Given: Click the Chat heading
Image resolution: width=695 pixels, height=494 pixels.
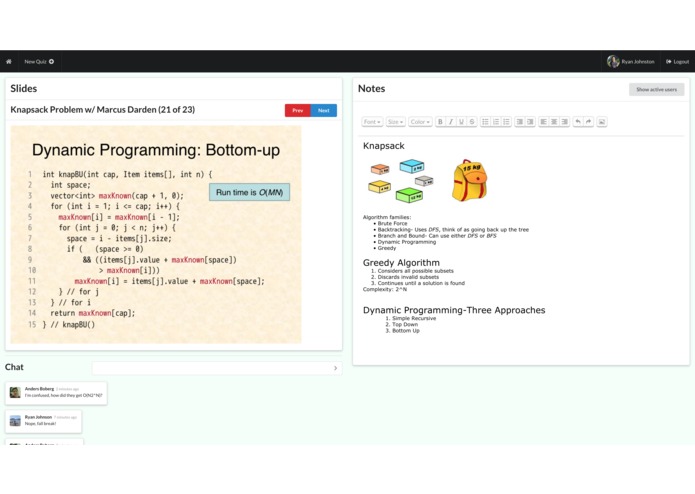Looking at the screenshot, I should (x=14, y=367).
